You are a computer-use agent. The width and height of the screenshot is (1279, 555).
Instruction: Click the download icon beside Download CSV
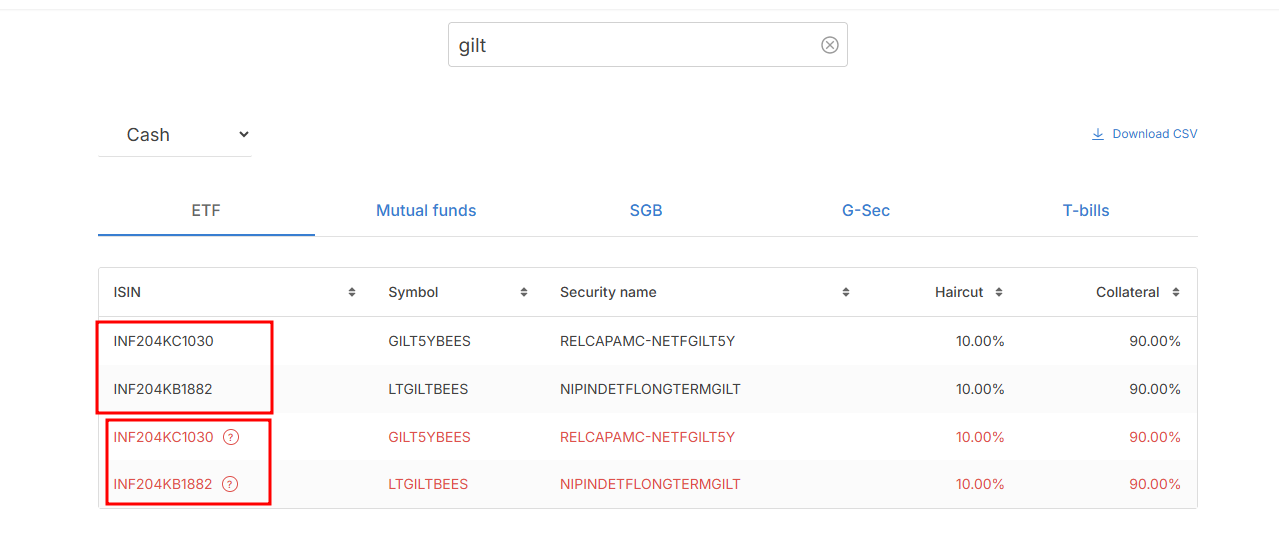(1098, 134)
